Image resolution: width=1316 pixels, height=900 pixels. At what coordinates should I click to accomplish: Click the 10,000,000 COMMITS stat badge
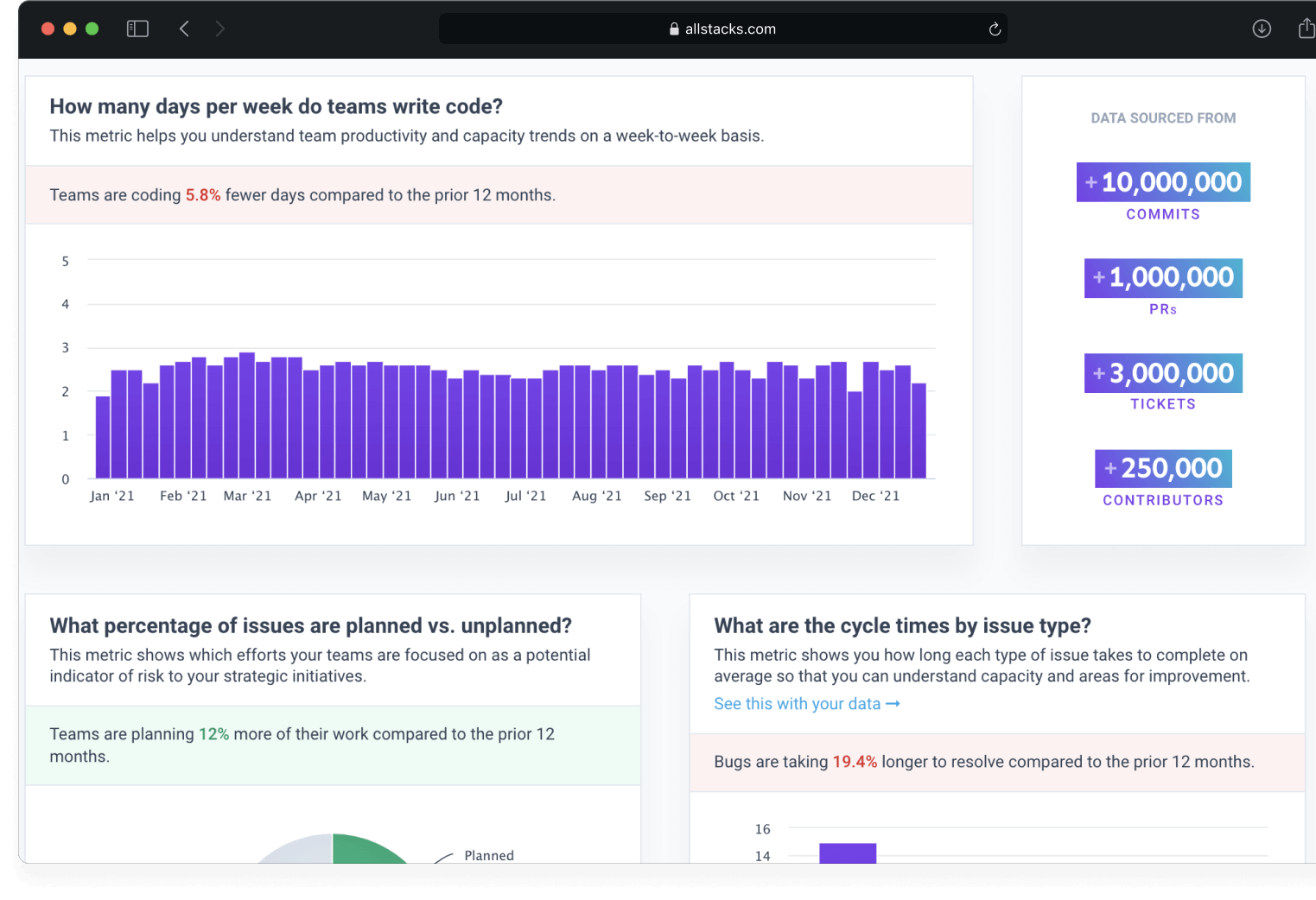pos(1162,181)
